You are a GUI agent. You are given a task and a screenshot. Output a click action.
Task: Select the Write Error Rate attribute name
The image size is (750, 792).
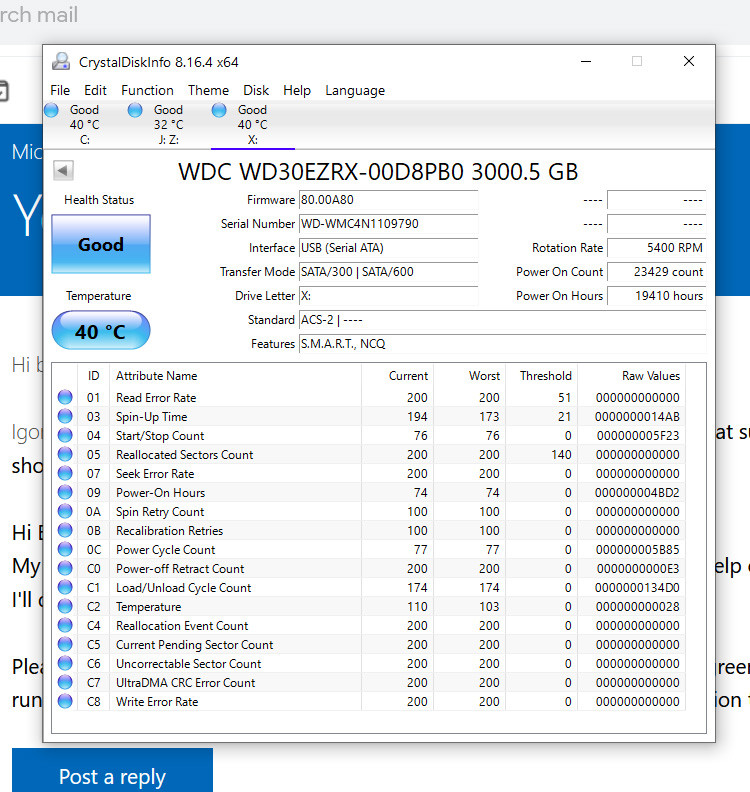(x=157, y=702)
